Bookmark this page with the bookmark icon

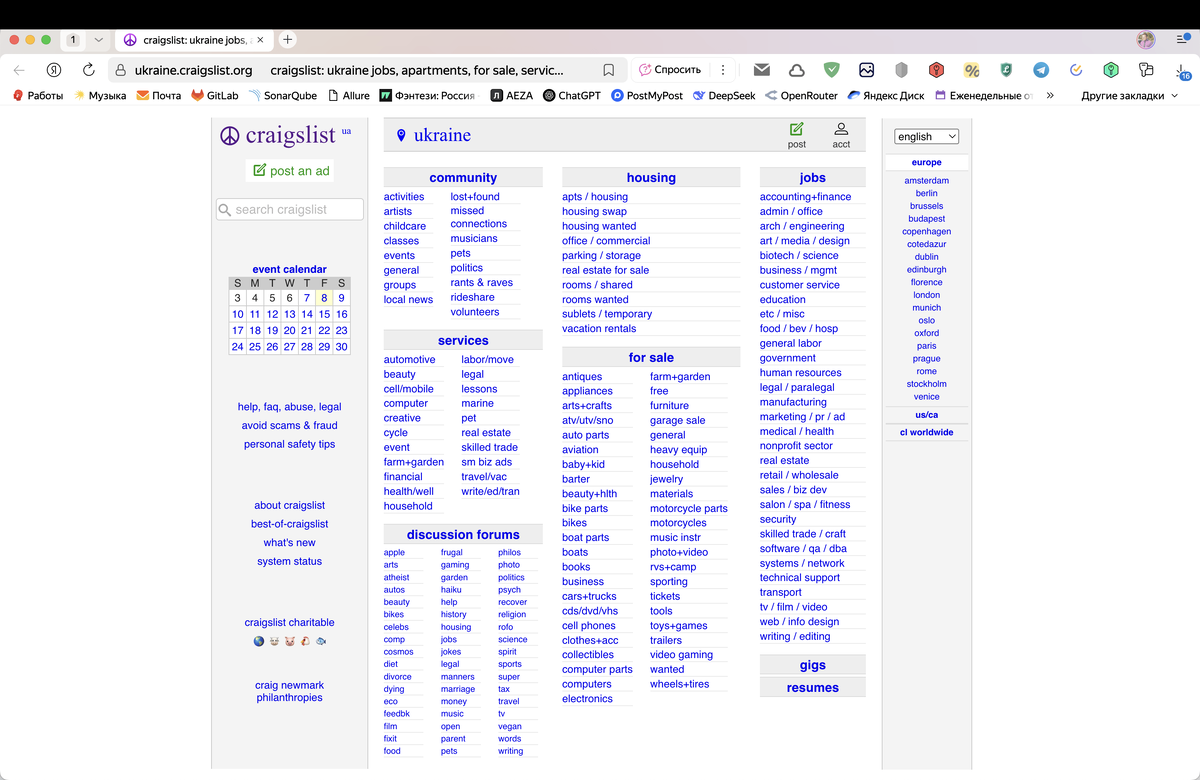[x=608, y=70]
